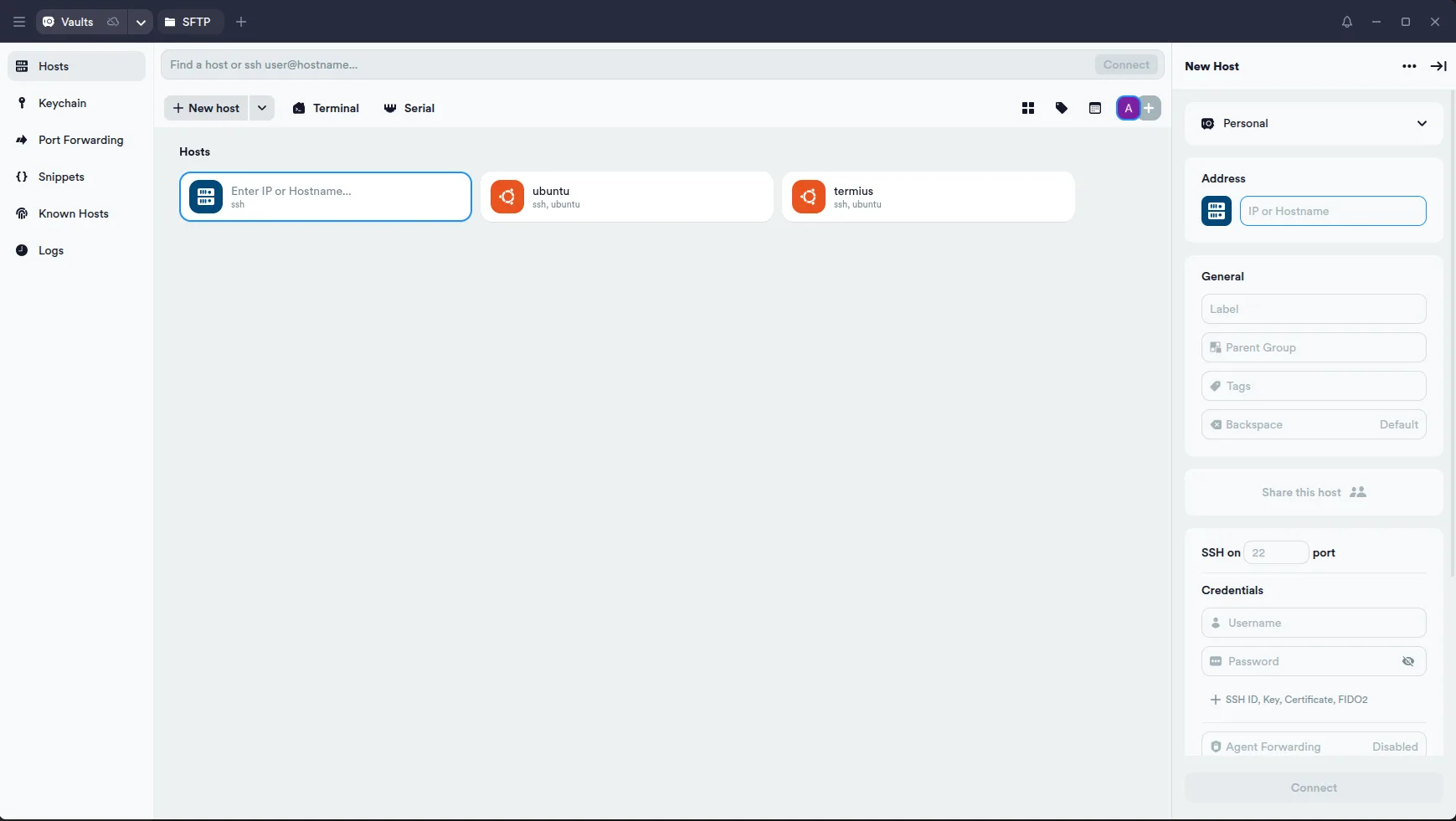Open Known Hosts in the sidebar

[77, 213]
